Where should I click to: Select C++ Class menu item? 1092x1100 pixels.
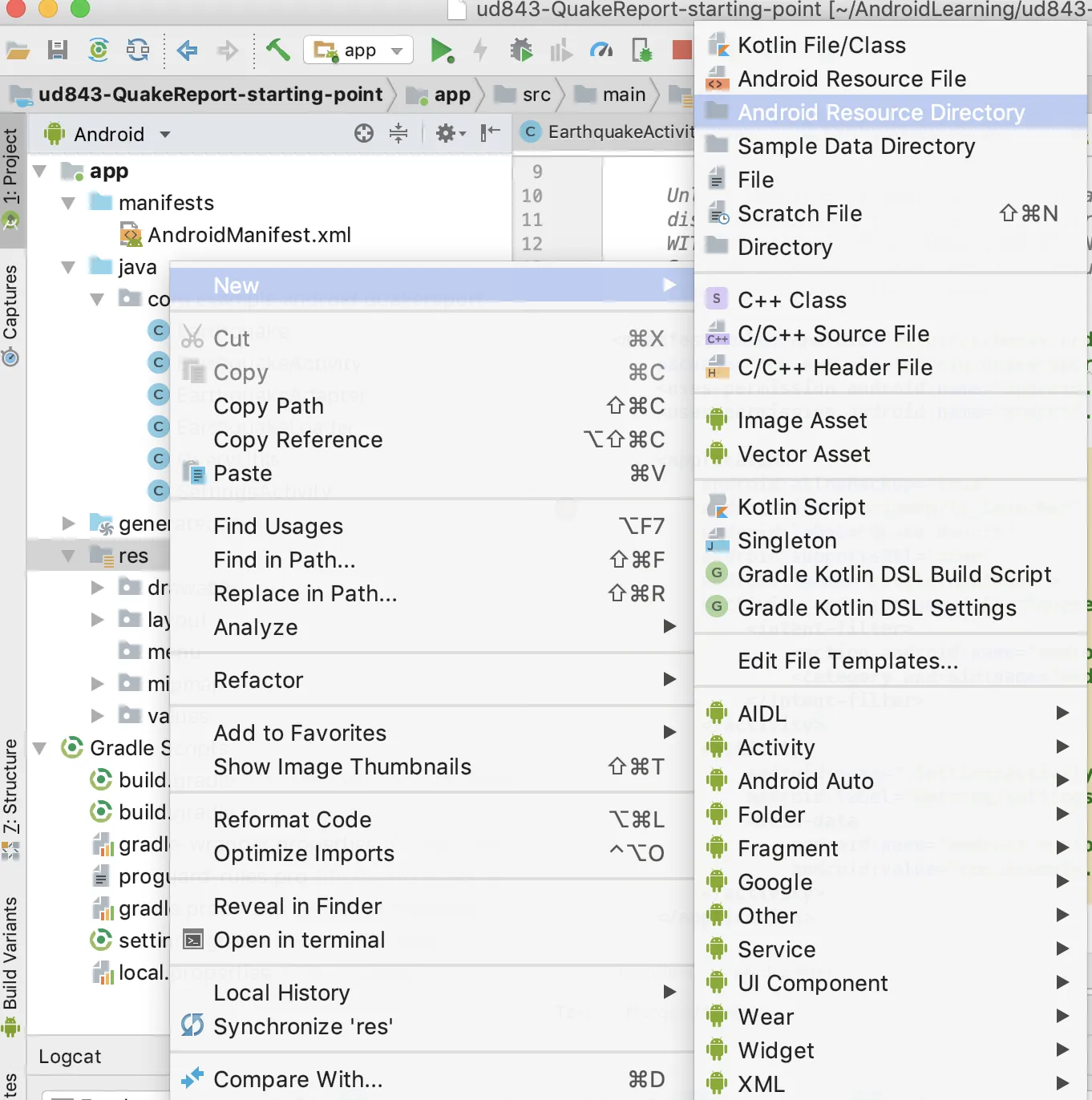(890, 300)
